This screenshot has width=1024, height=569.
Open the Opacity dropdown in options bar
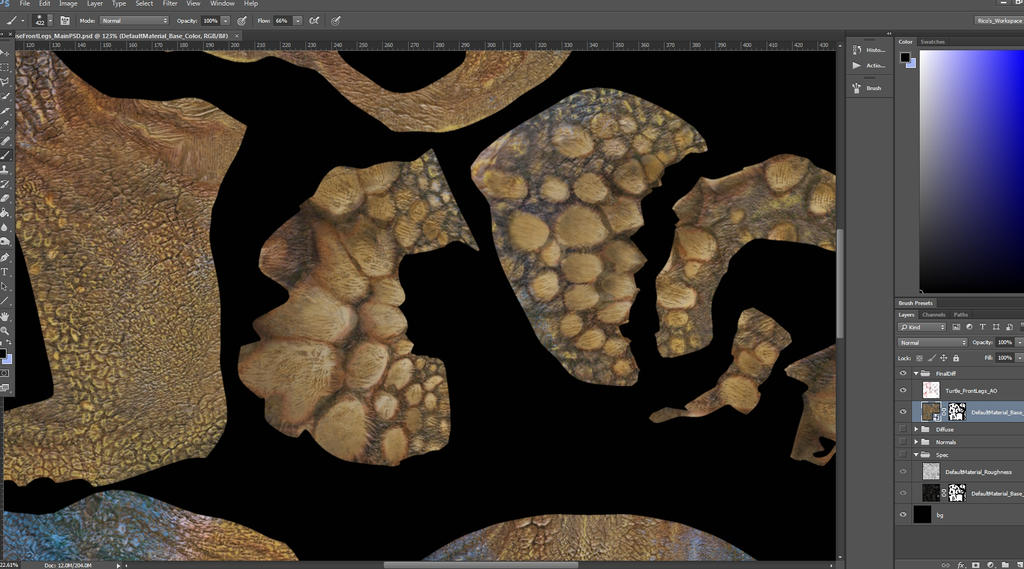pyautogui.click(x=225, y=20)
